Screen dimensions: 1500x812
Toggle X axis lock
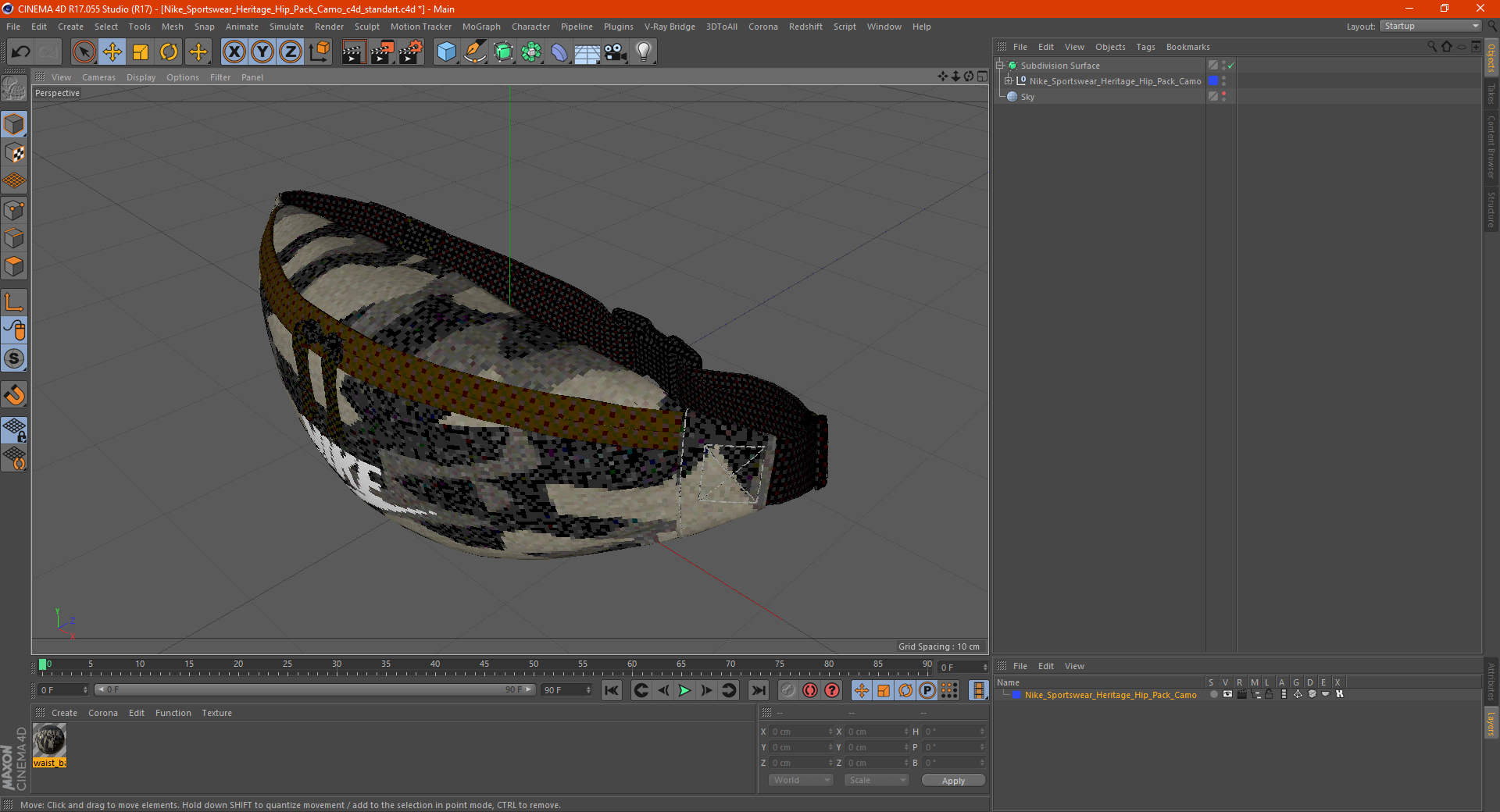tap(234, 52)
